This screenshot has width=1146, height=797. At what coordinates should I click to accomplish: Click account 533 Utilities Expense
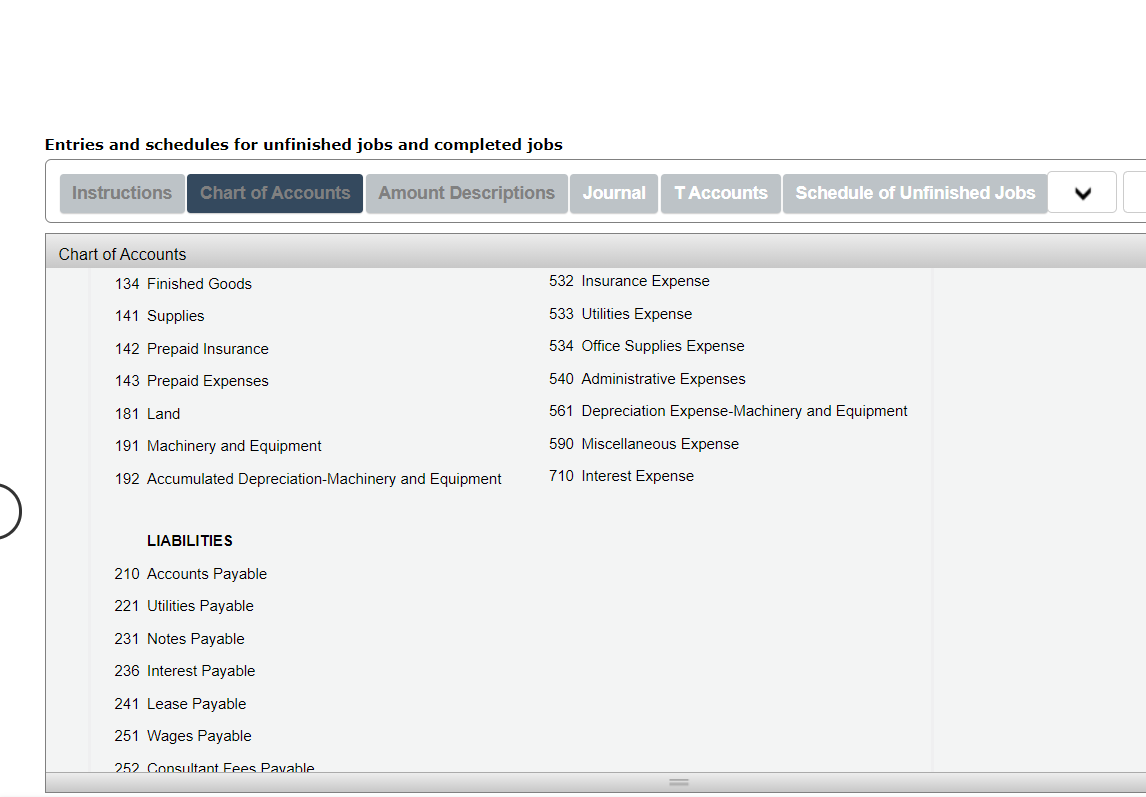click(621, 314)
